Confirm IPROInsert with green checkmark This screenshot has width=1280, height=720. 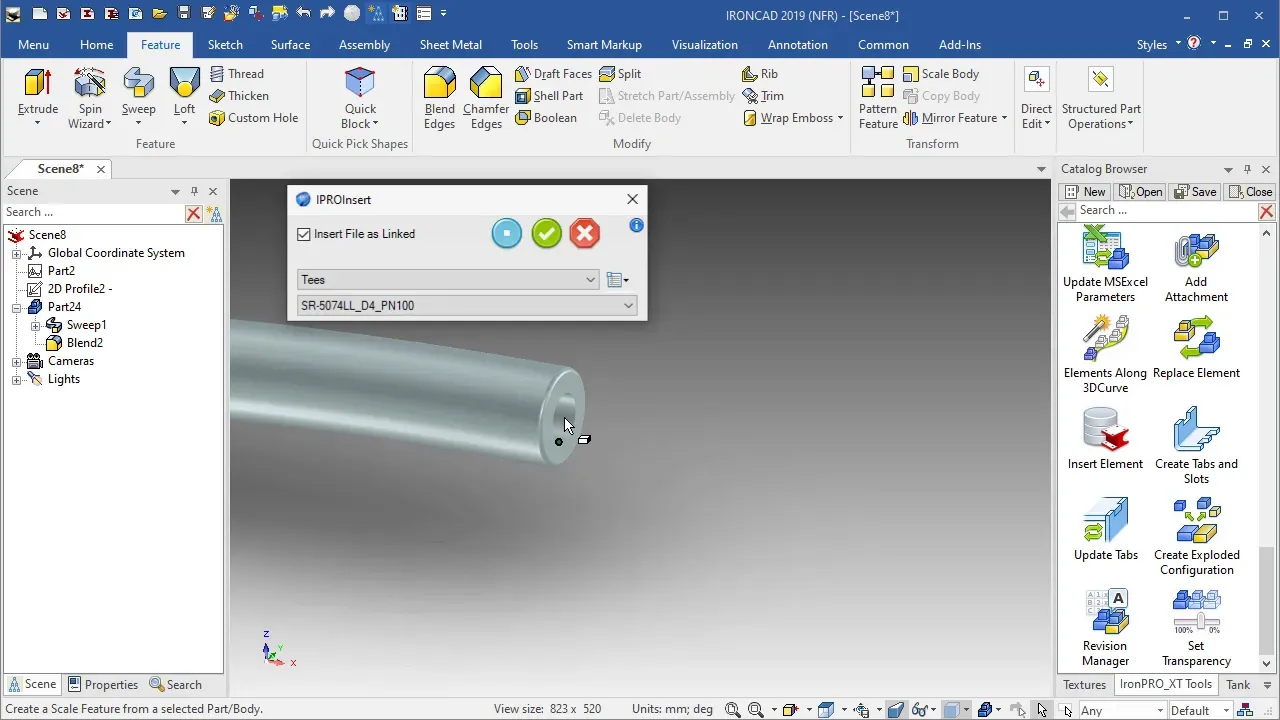pos(546,234)
